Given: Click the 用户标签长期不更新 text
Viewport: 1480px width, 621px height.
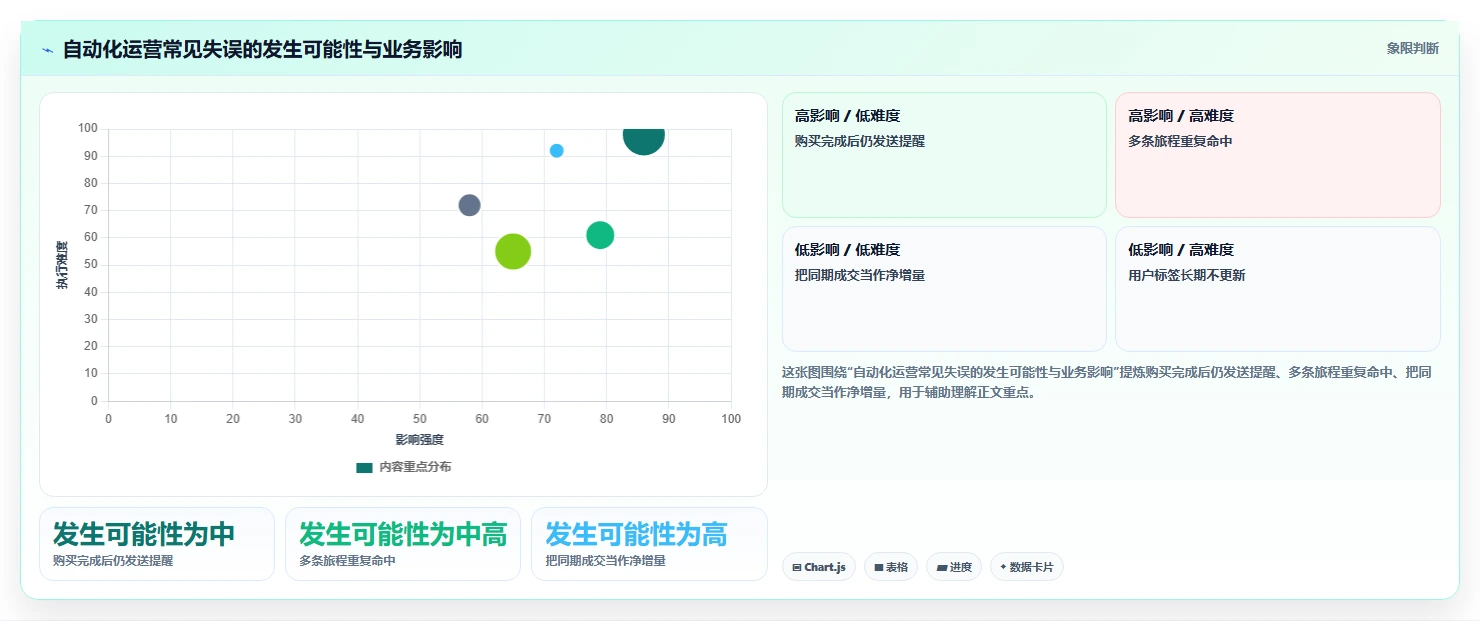Looking at the screenshot, I should pyautogui.click(x=1187, y=276).
